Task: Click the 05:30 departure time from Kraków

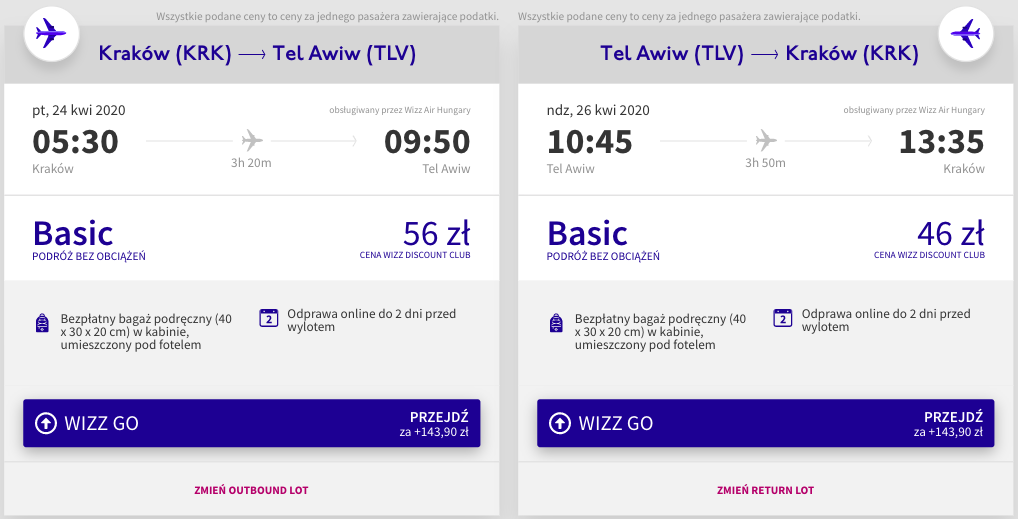Action: tap(76, 142)
